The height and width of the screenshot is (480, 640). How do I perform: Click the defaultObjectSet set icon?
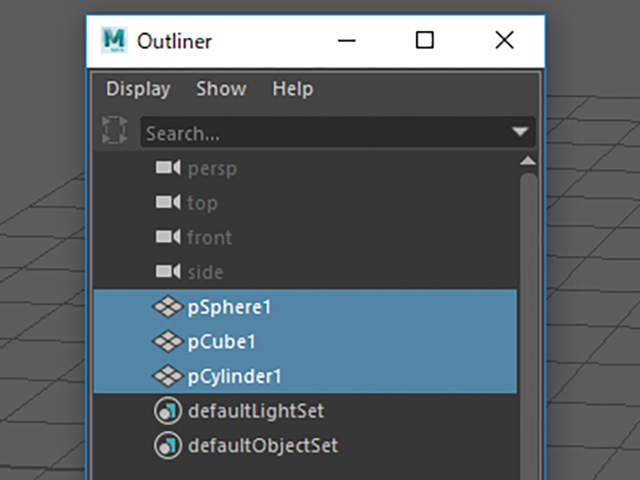[168, 445]
